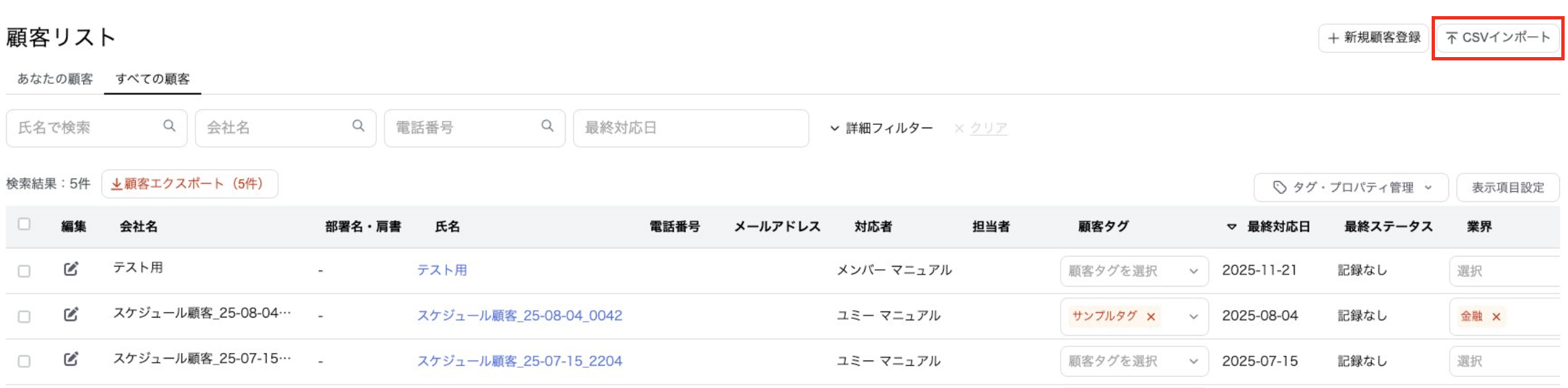The width and height of the screenshot is (1568, 388).
Task: Click 新規顧客登録 button
Action: coord(1374,38)
